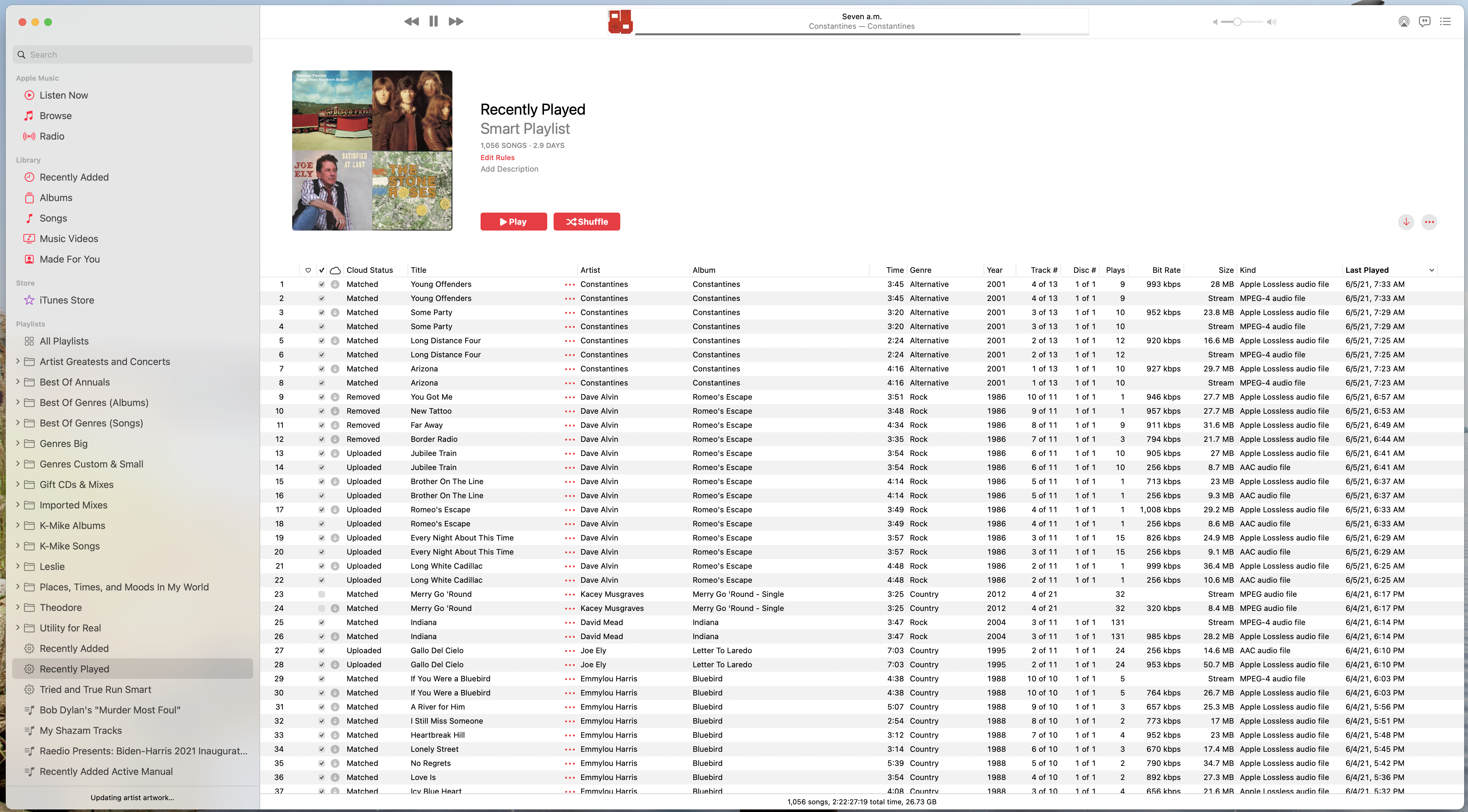Click the Last Played sort chevron
This screenshot has width=1468, height=812.
point(1431,271)
